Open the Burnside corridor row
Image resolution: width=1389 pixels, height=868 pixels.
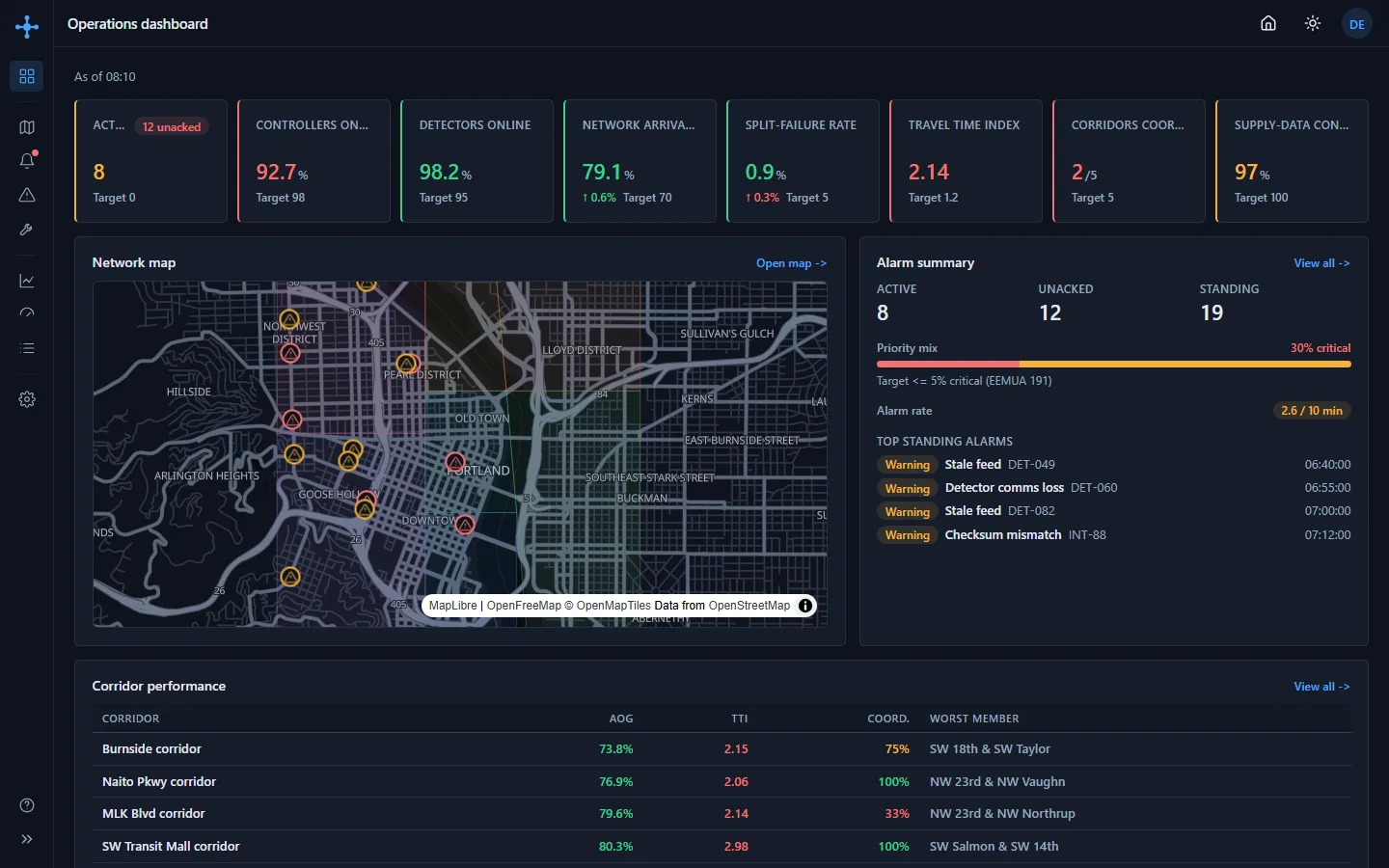[722, 749]
